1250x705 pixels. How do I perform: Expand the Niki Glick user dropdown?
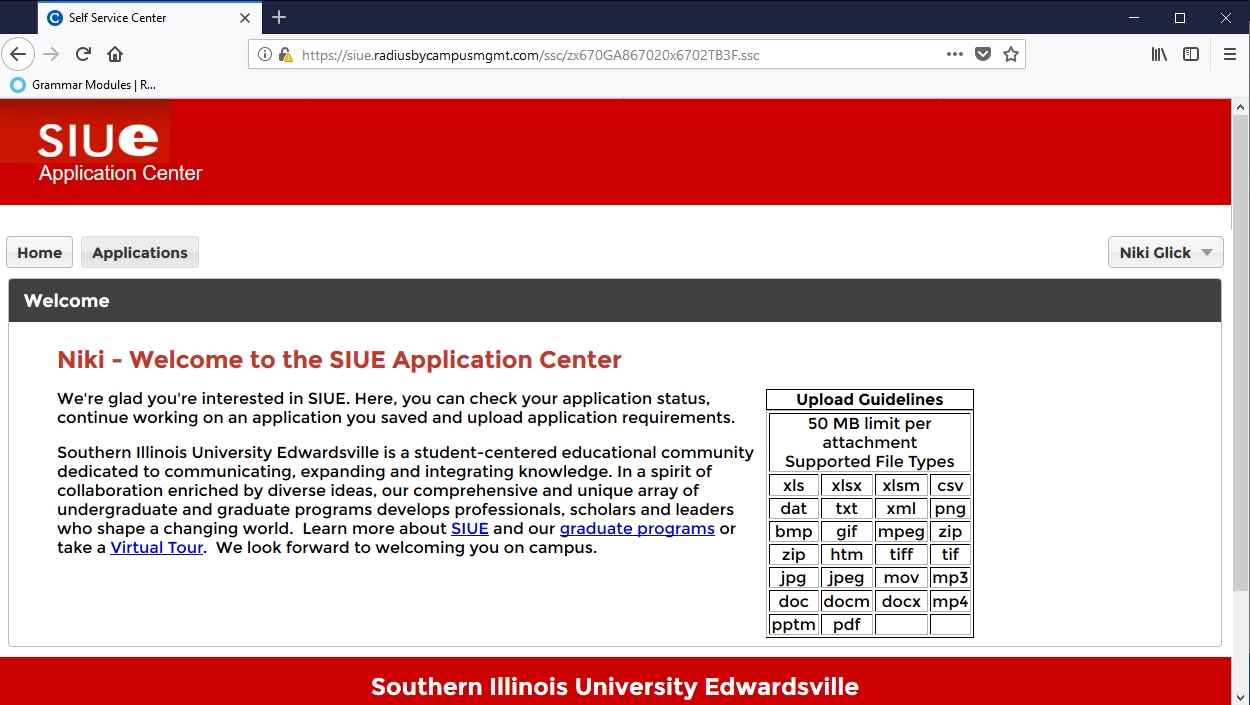point(1165,253)
